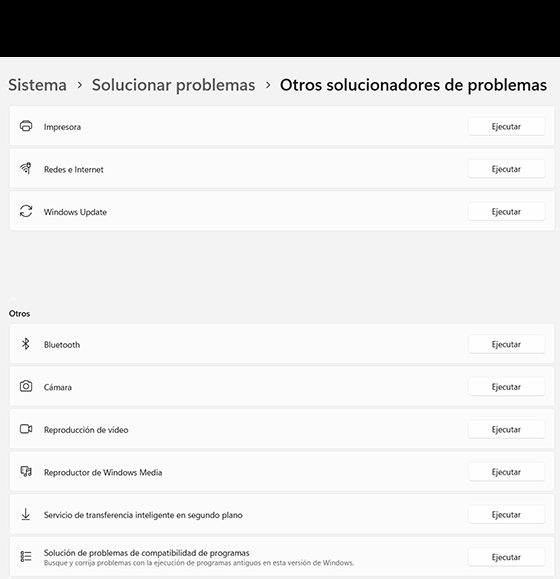The image size is (560, 579).
Task: Click the printer icon beside Impresora
Action: (x=26, y=126)
